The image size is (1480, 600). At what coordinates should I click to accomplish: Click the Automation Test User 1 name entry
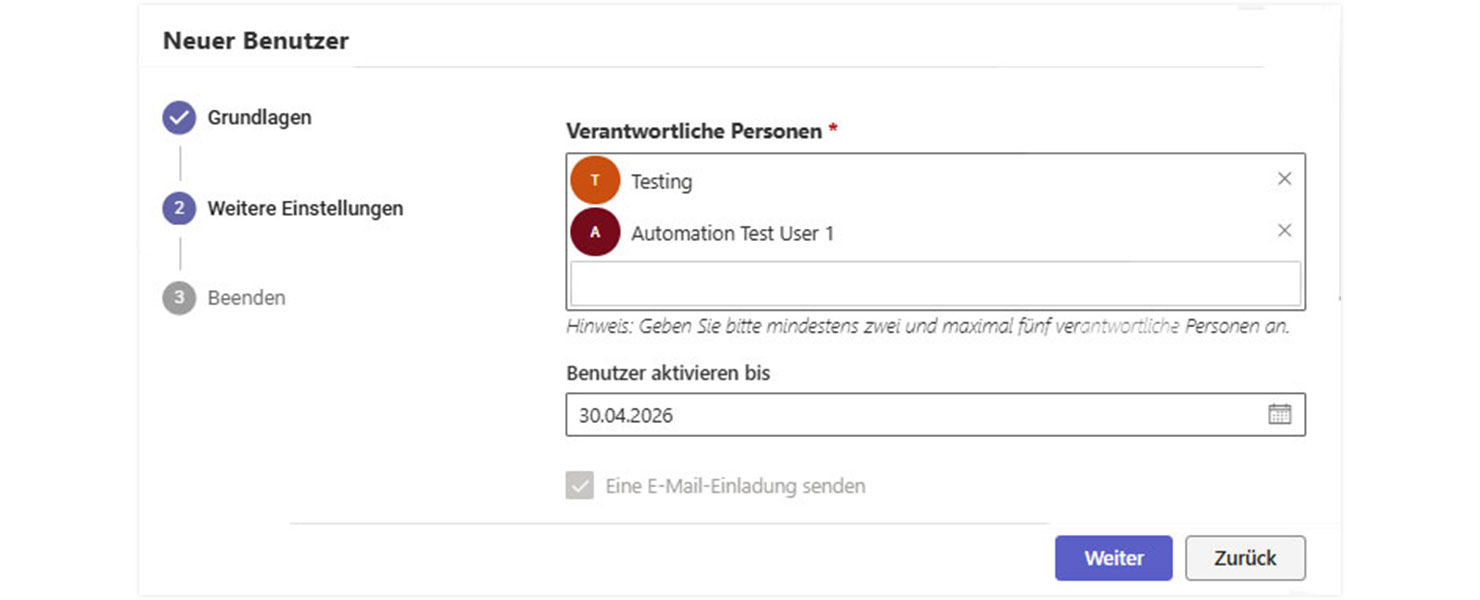734,233
